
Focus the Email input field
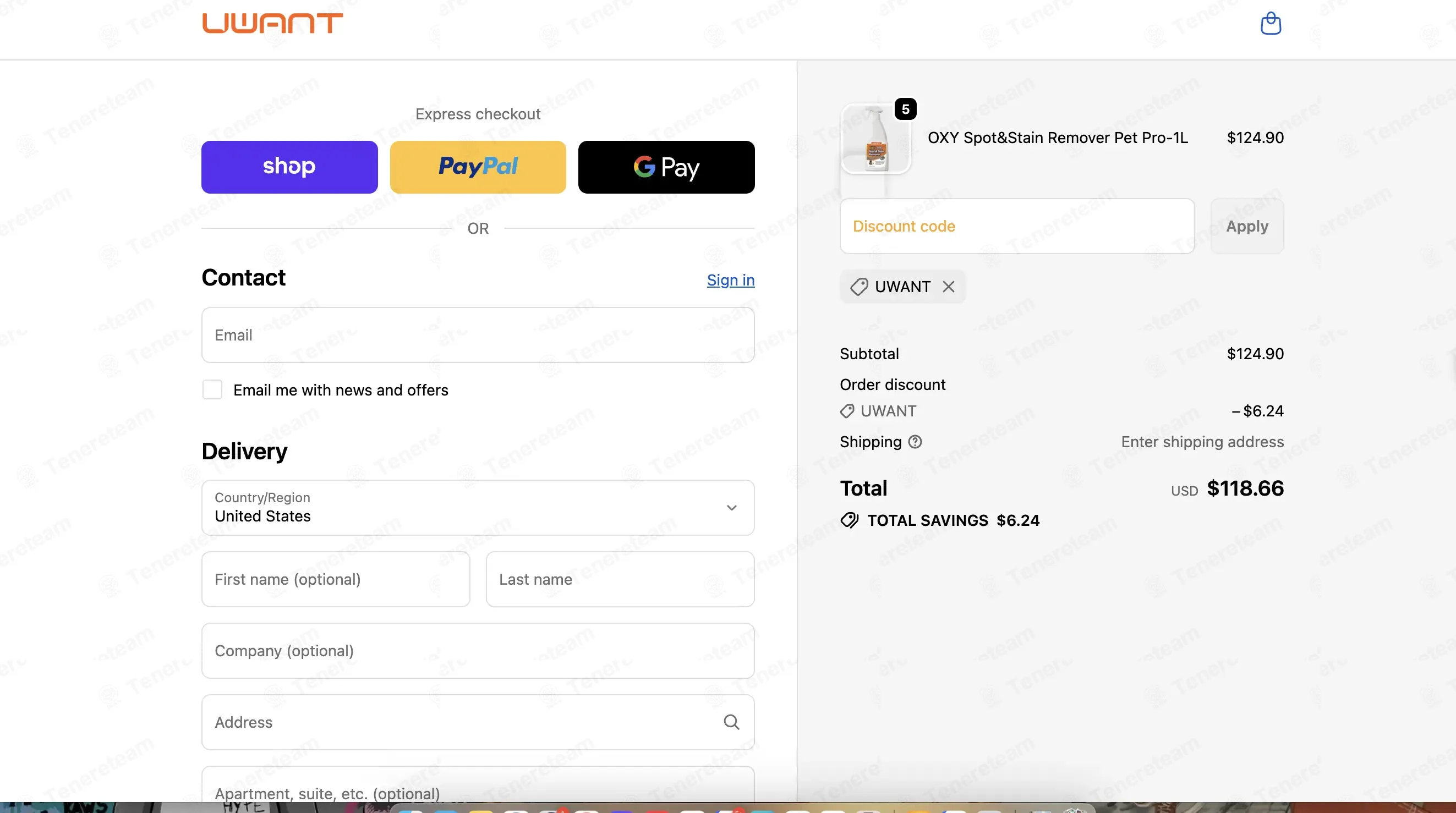tap(478, 335)
